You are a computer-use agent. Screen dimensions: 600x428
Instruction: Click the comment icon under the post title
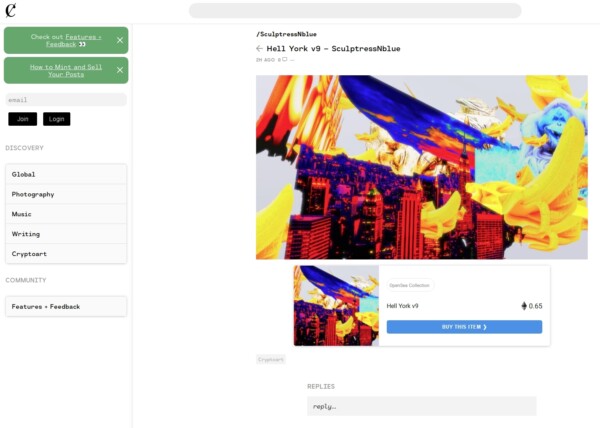click(x=284, y=60)
